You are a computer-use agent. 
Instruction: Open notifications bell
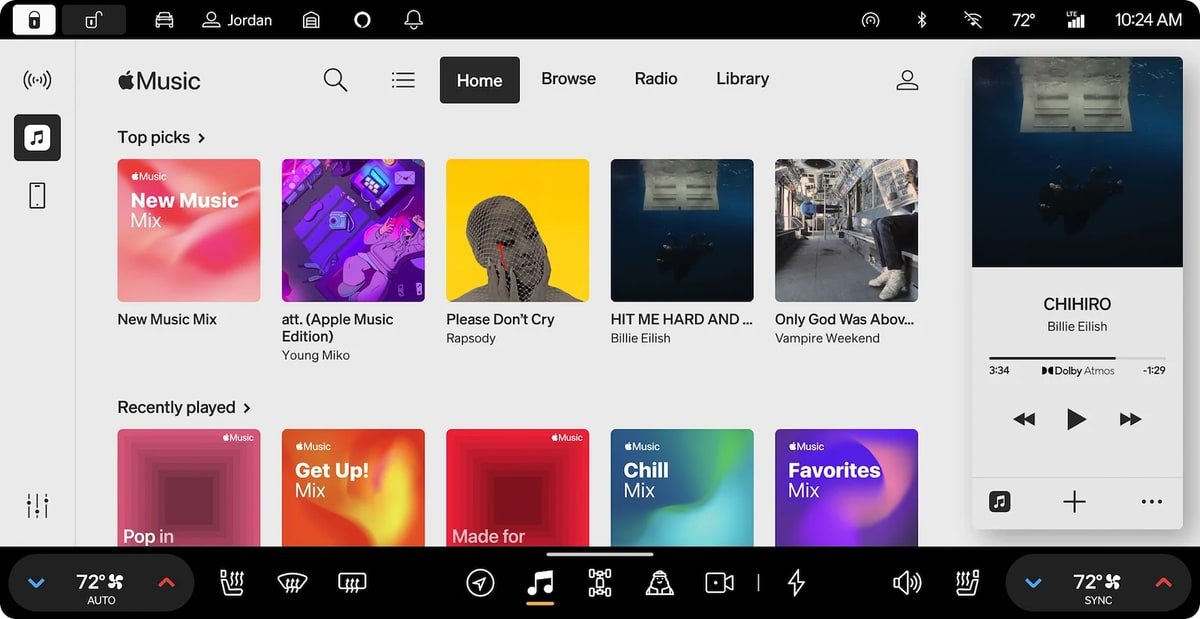[x=413, y=19]
